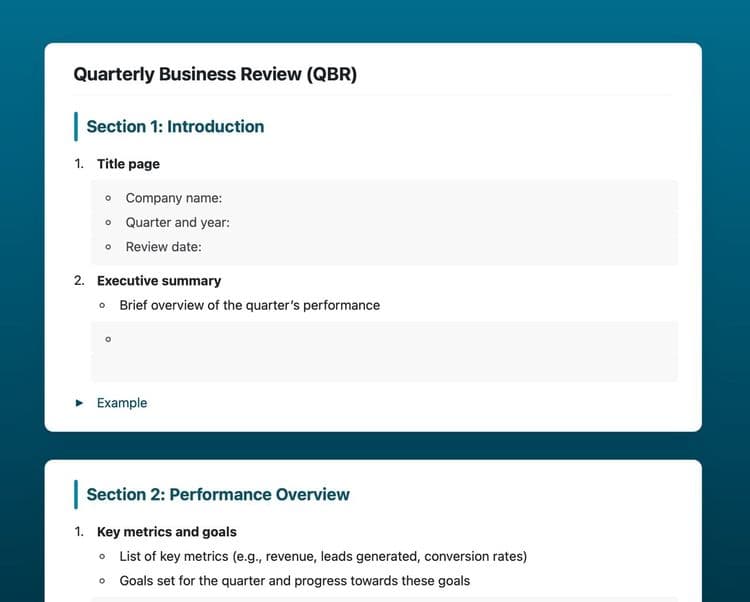Place cursor on Quarter and year: line
The height and width of the screenshot is (602, 750).
click(x=178, y=222)
